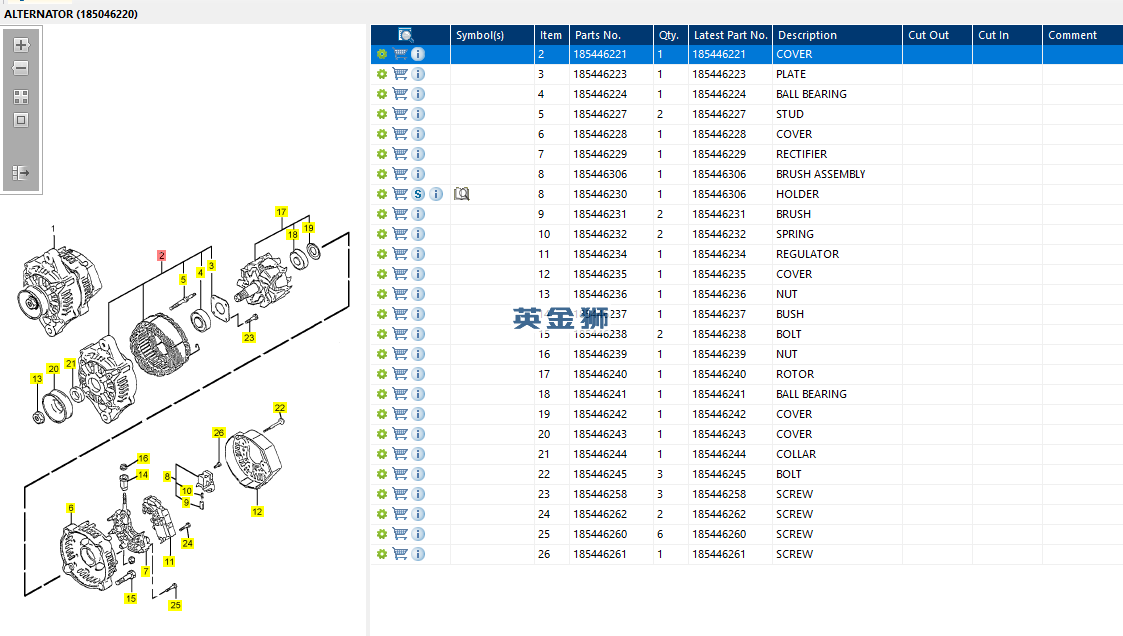Click supersession S icon on HOLDER row
This screenshot has width=1123, height=636.
pyautogui.click(x=418, y=194)
